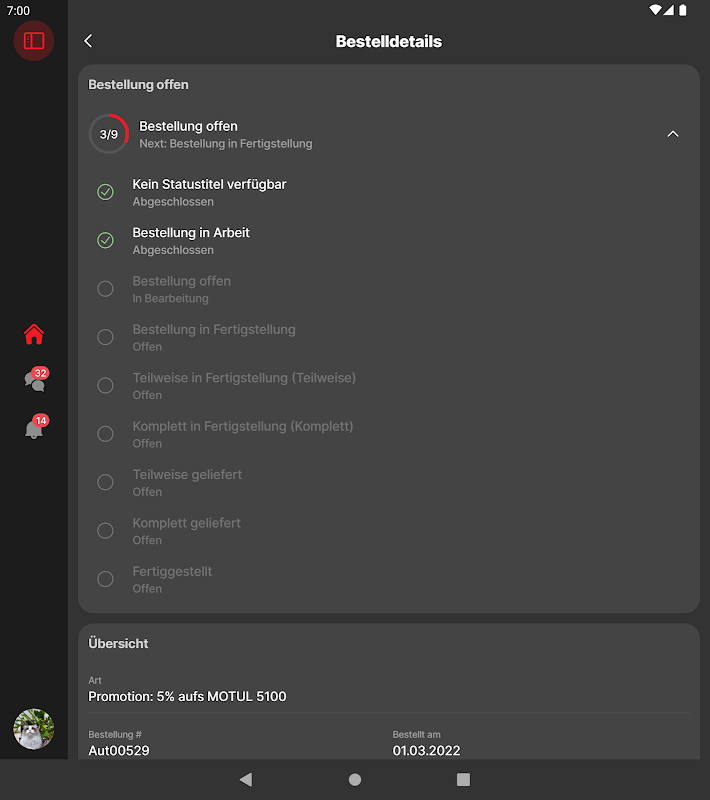Viewport: 710px width, 800px height.
Task: Click the Wi-Fi status icon
Action: 655,10
